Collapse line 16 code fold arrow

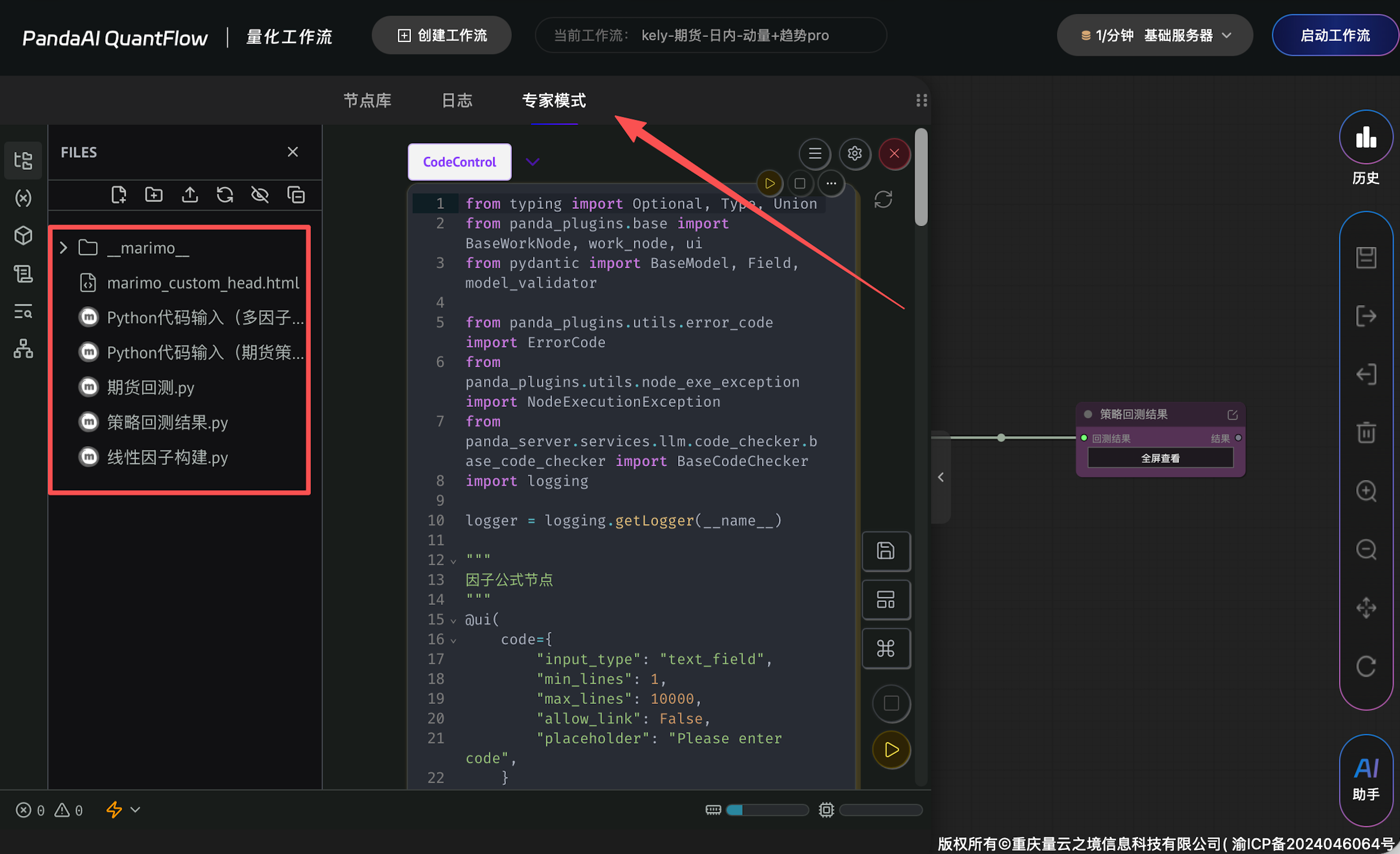coord(454,640)
